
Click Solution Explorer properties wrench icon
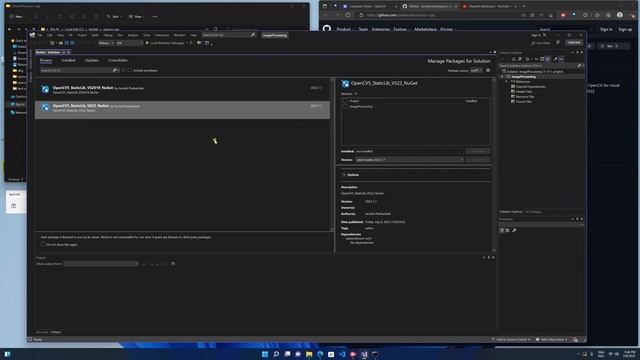(x=555, y=59)
